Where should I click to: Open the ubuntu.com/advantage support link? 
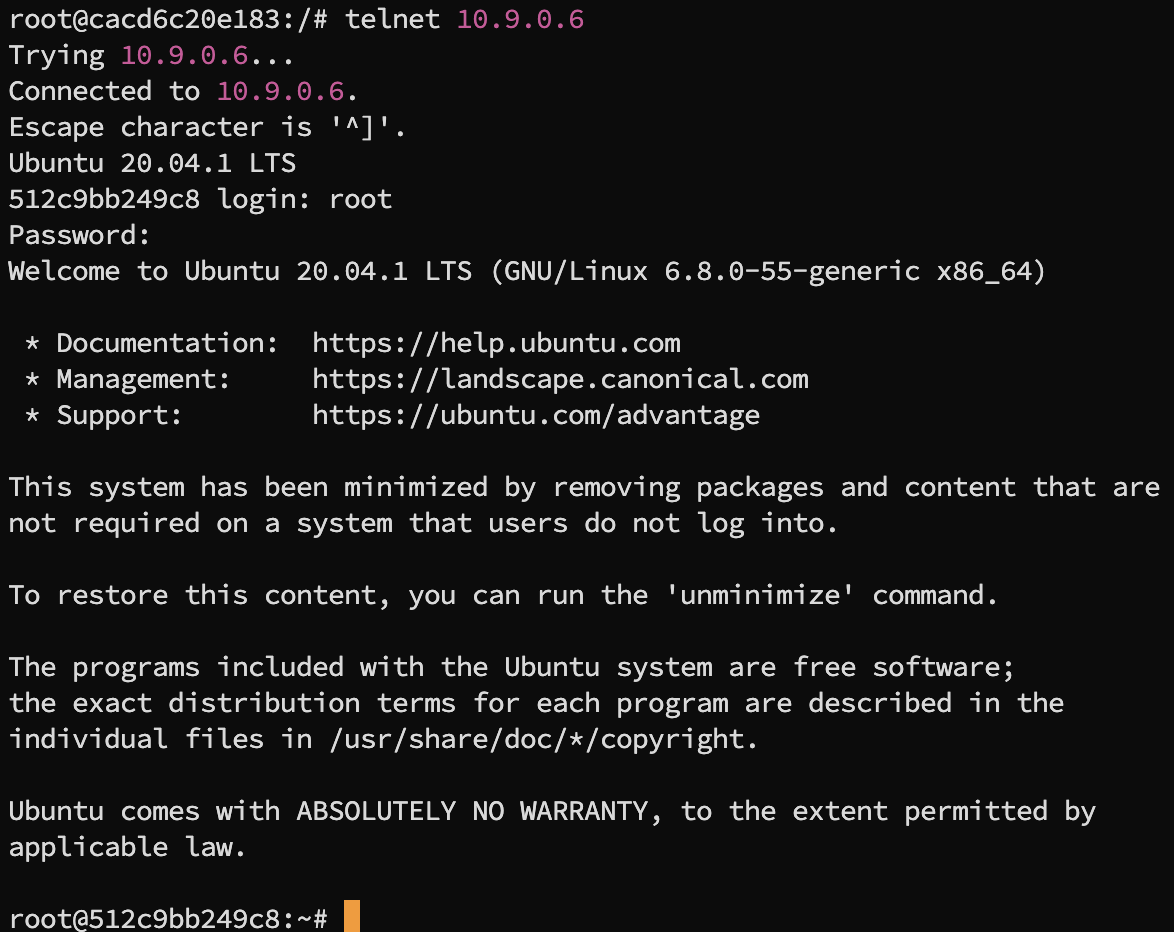tap(536, 415)
